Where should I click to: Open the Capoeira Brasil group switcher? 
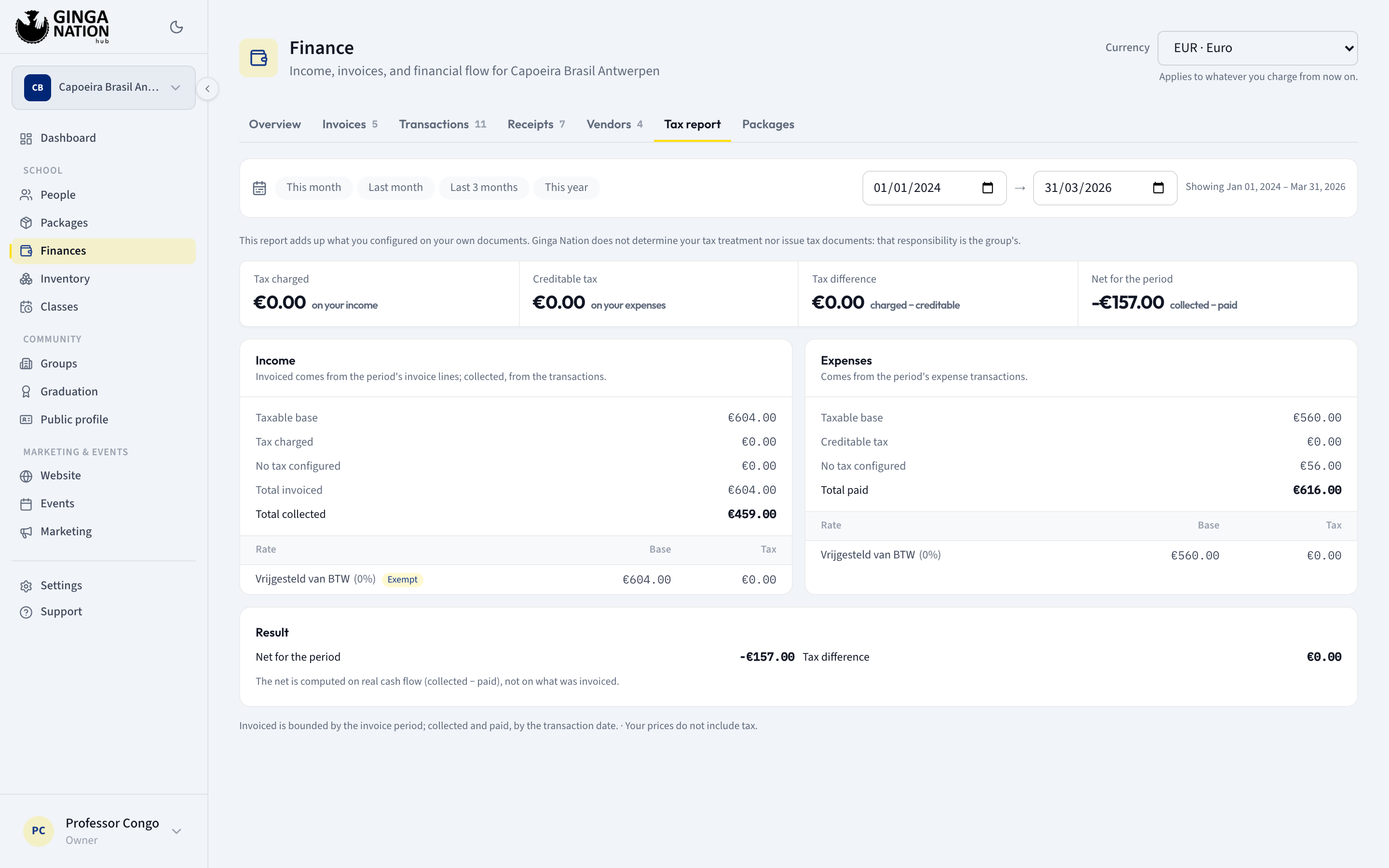103,87
